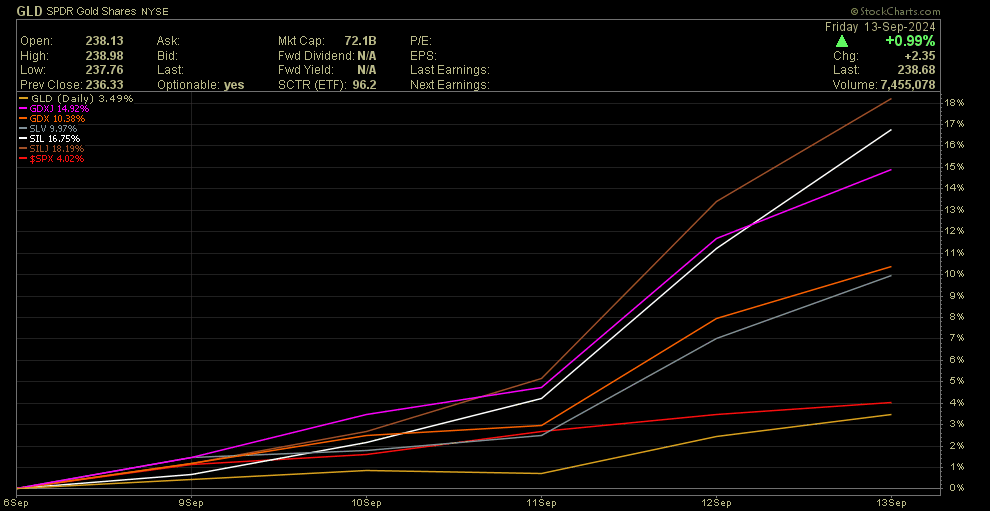The width and height of the screenshot is (990, 511).
Task: Click the 5% label on y-axis
Action: tap(957, 381)
